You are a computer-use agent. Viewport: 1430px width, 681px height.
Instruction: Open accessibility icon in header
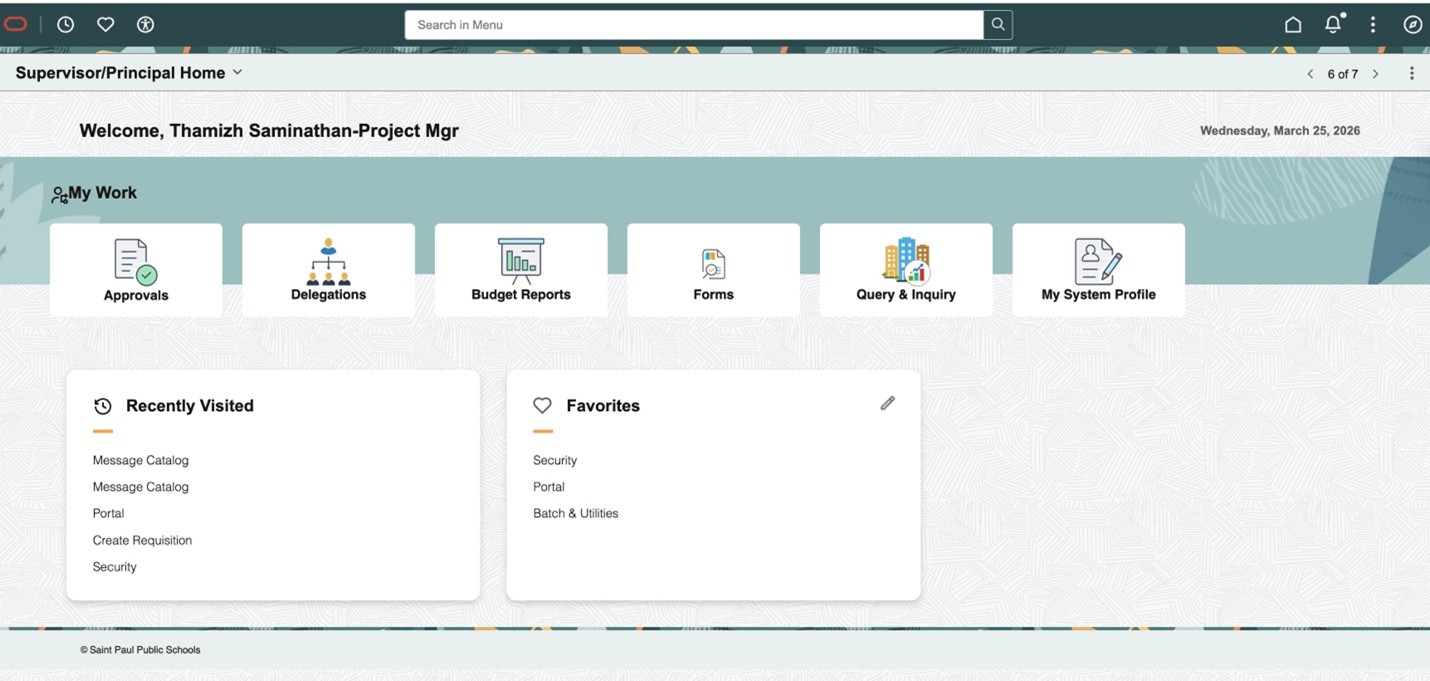(x=145, y=24)
